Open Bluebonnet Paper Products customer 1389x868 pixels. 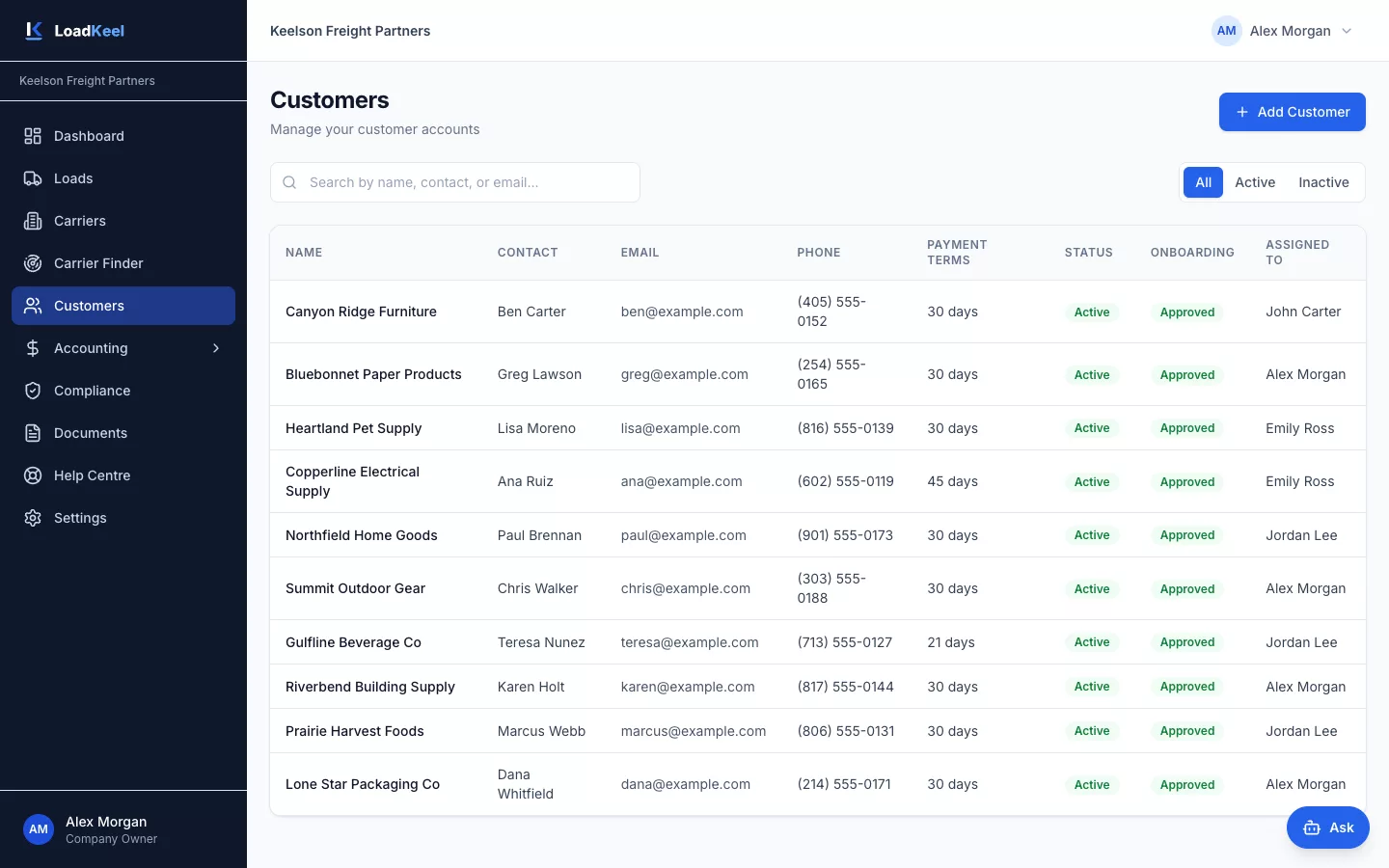coord(373,374)
